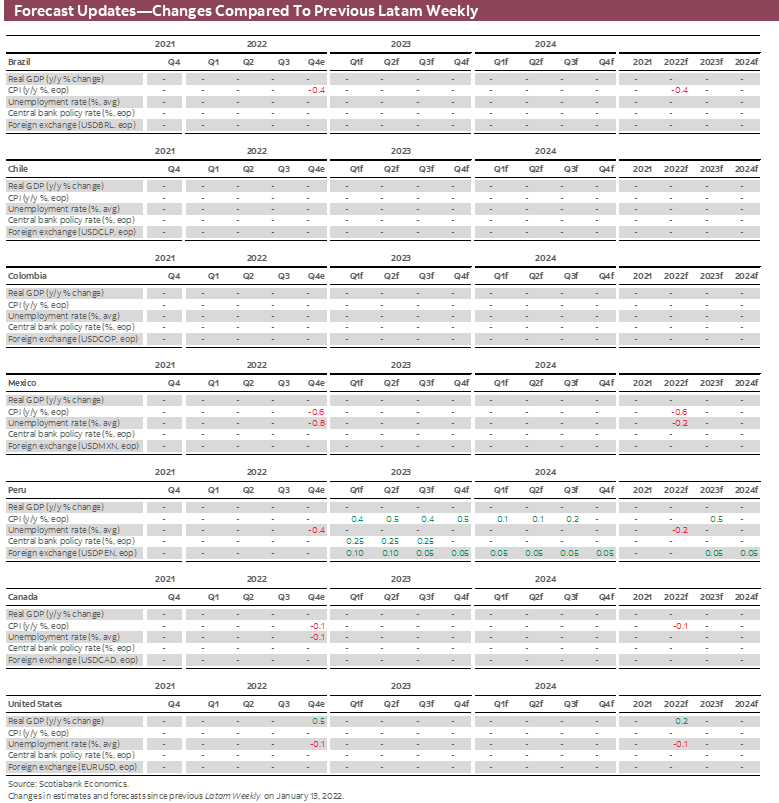Screen dimensions: 779x803
Task: Click Canada 'Foreign exchange (USDCAD, eop)' row label
Action: (73, 661)
